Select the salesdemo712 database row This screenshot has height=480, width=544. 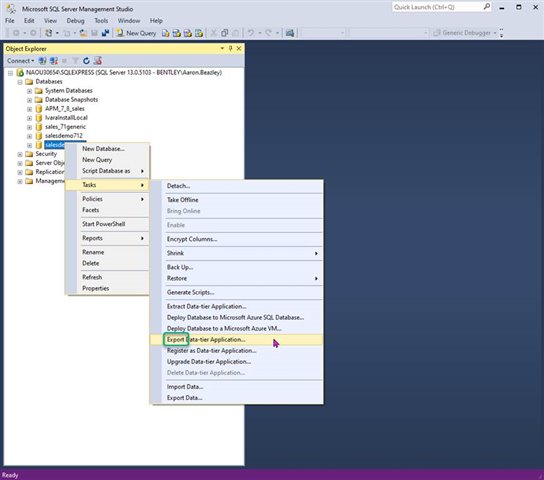coord(64,136)
